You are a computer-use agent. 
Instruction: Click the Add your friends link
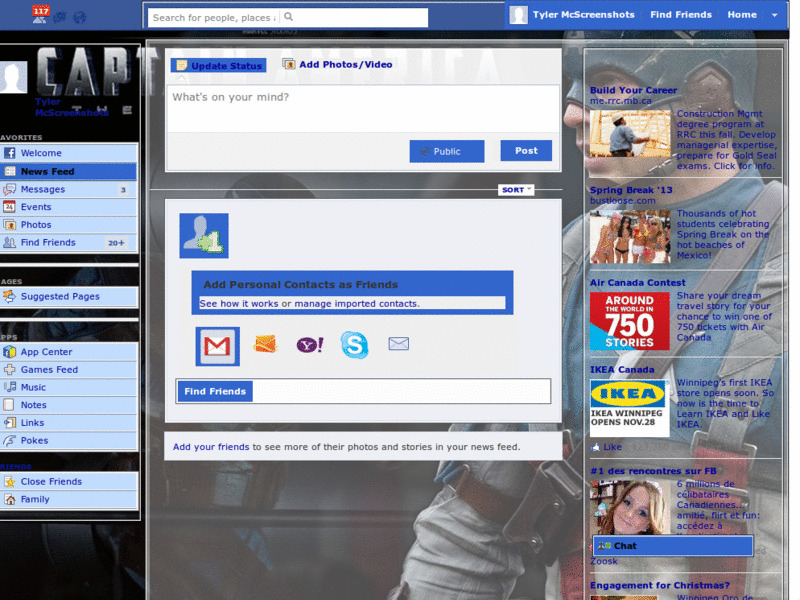[x=211, y=447]
